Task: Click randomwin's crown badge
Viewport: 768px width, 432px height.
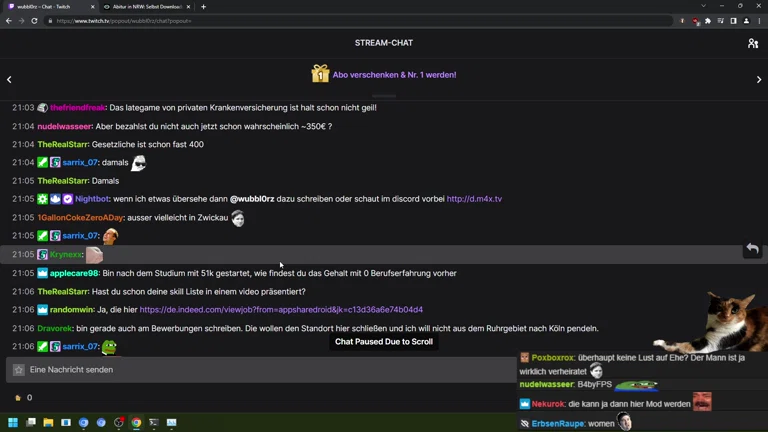Action: [43, 310]
